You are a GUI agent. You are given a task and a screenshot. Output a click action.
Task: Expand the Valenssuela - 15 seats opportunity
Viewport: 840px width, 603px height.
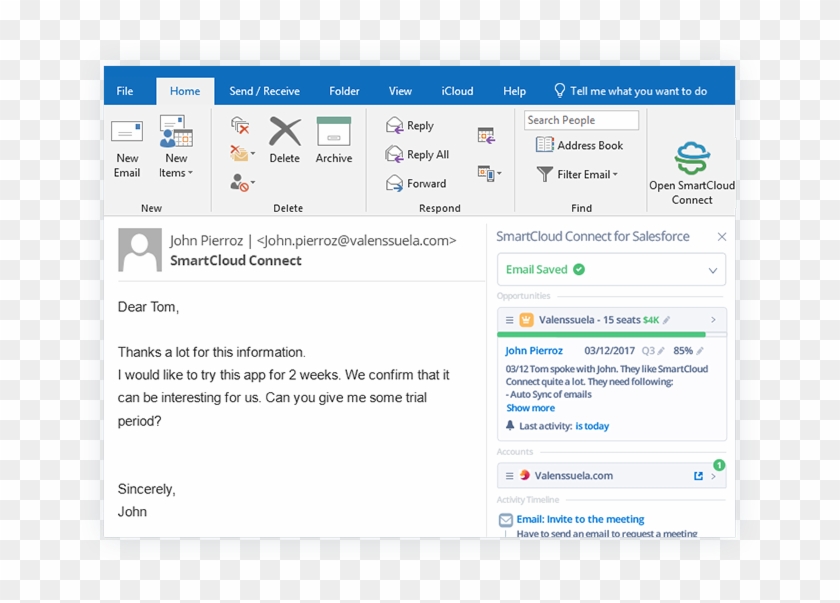click(713, 320)
